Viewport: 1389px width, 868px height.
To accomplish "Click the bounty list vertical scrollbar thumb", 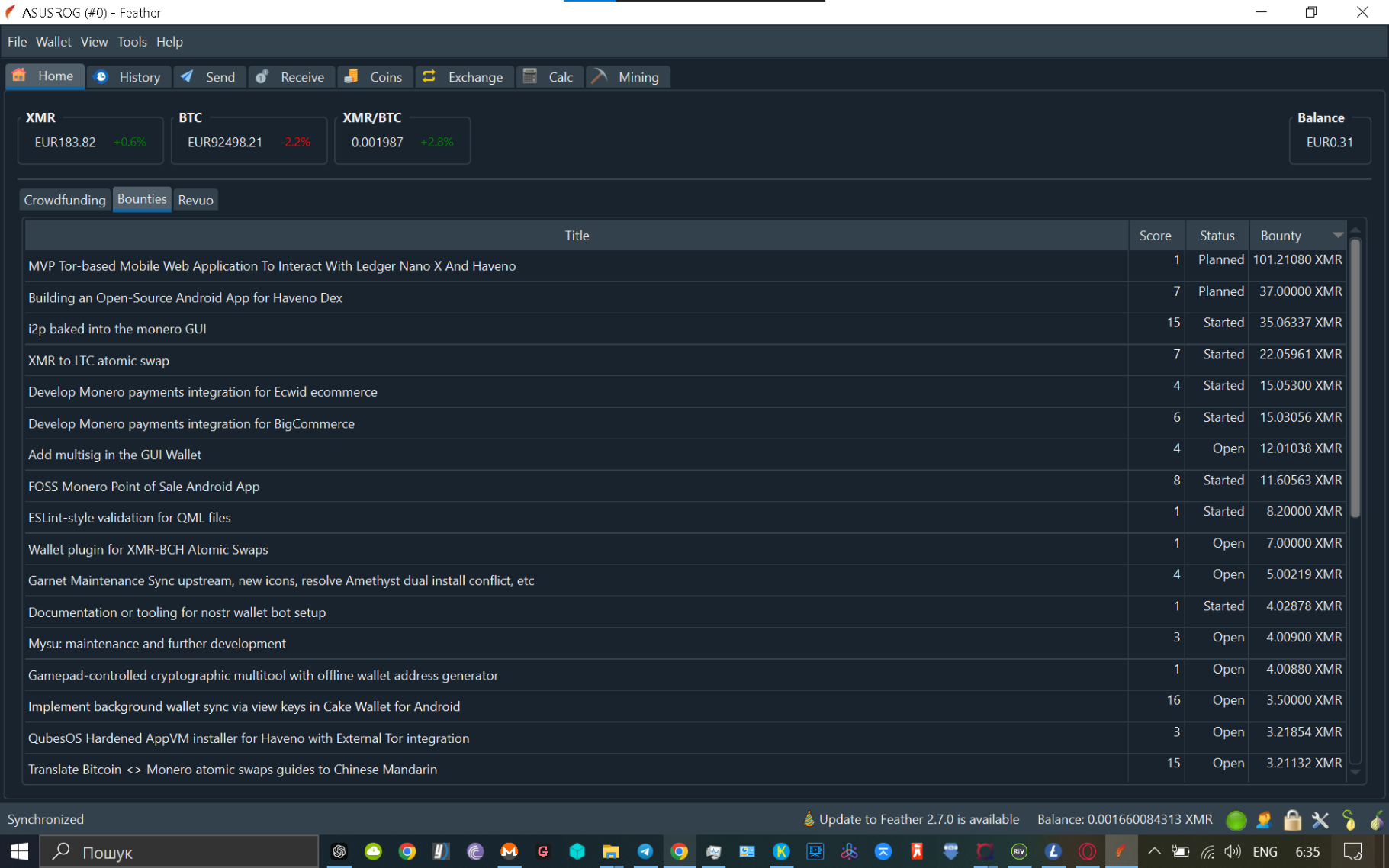I will click(1355, 378).
